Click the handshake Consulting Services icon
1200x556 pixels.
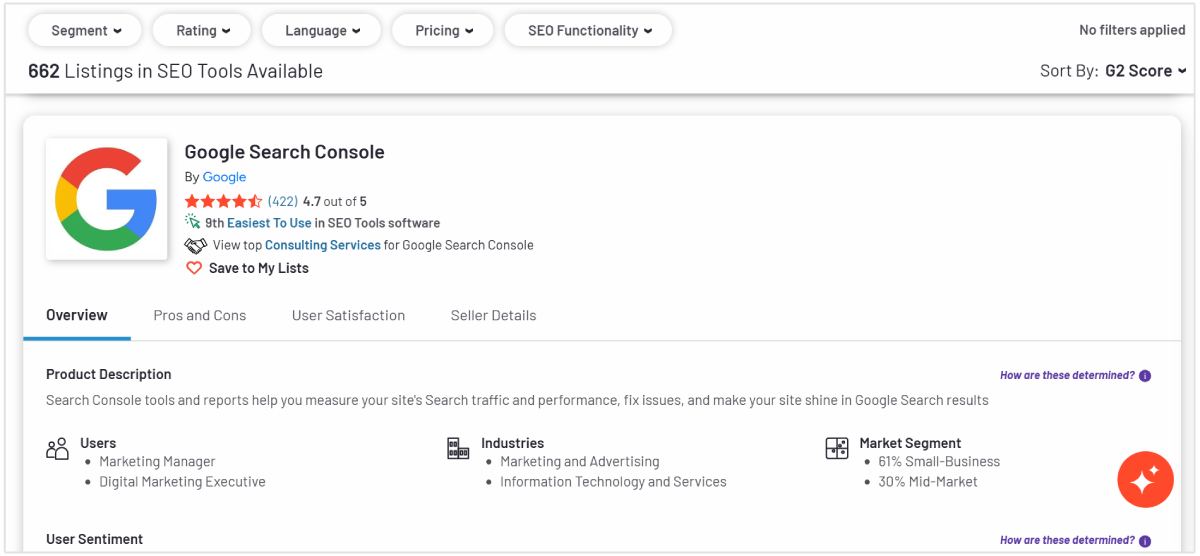coord(196,245)
